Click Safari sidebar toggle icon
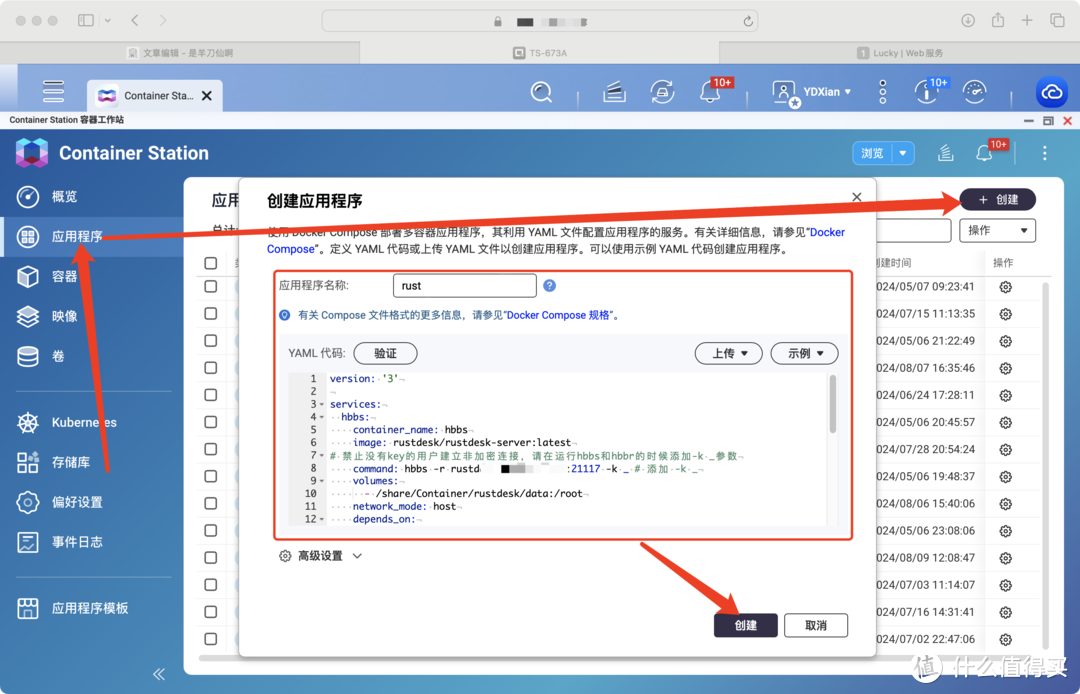The image size is (1080, 694). click(86, 21)
